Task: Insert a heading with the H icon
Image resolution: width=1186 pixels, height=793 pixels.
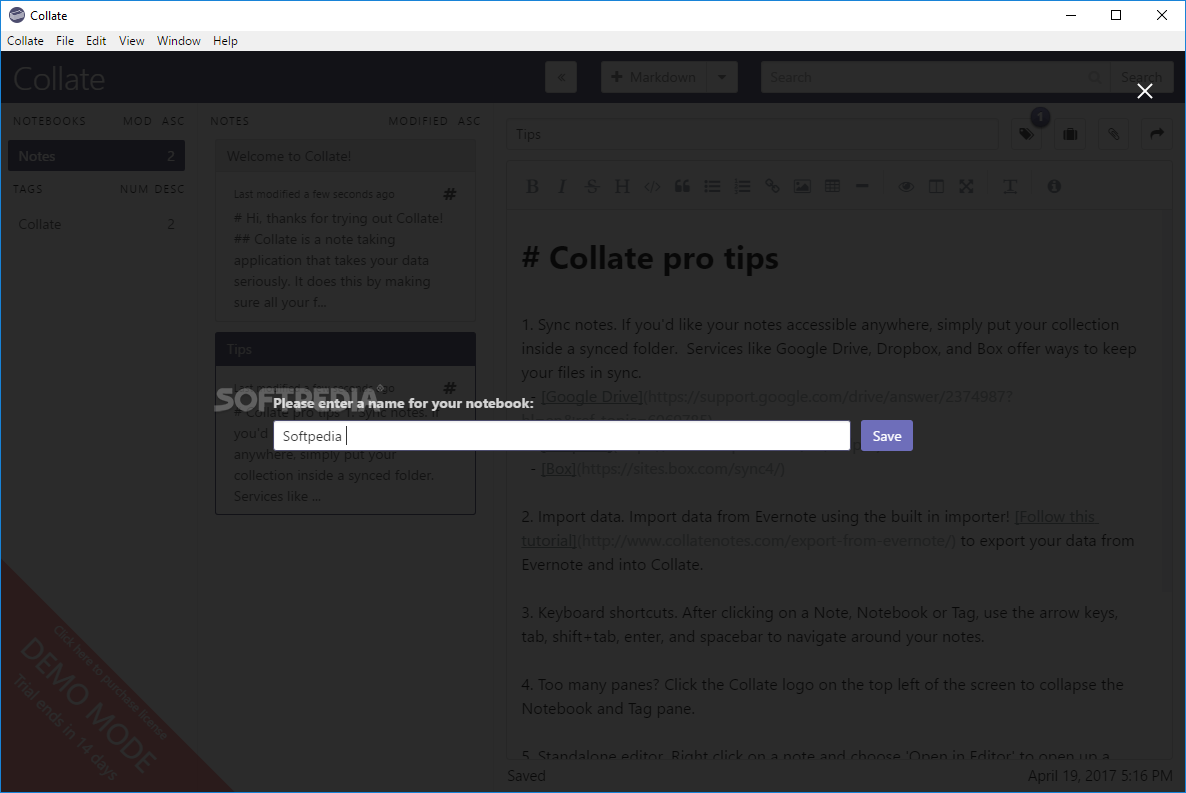Action: tap(622, 186)
